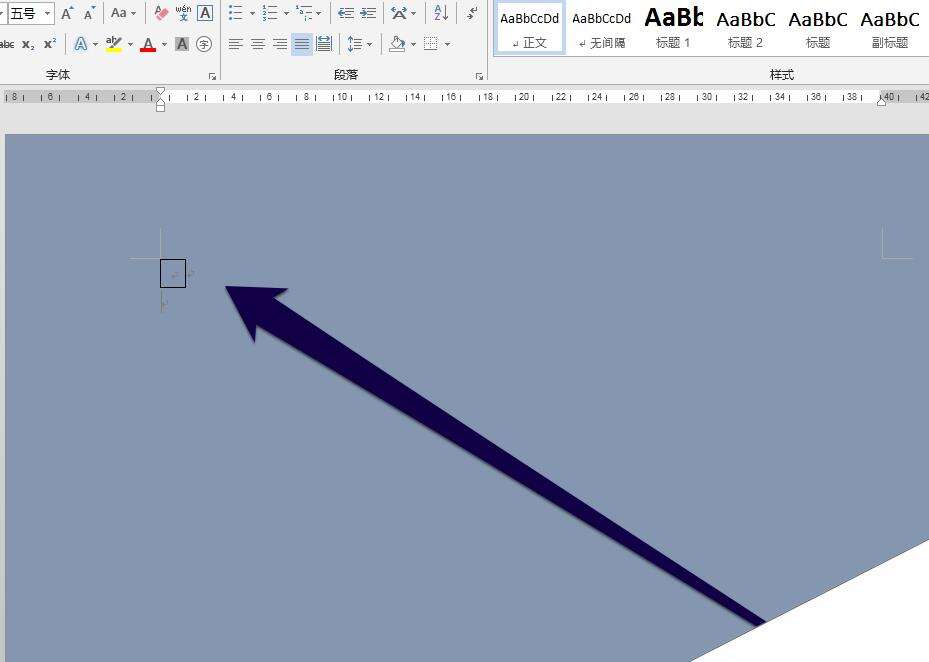The height and width of the screenshot is (662, 929).
Task: Open Text Effects dropdown arrow
Action: point(95,44)
